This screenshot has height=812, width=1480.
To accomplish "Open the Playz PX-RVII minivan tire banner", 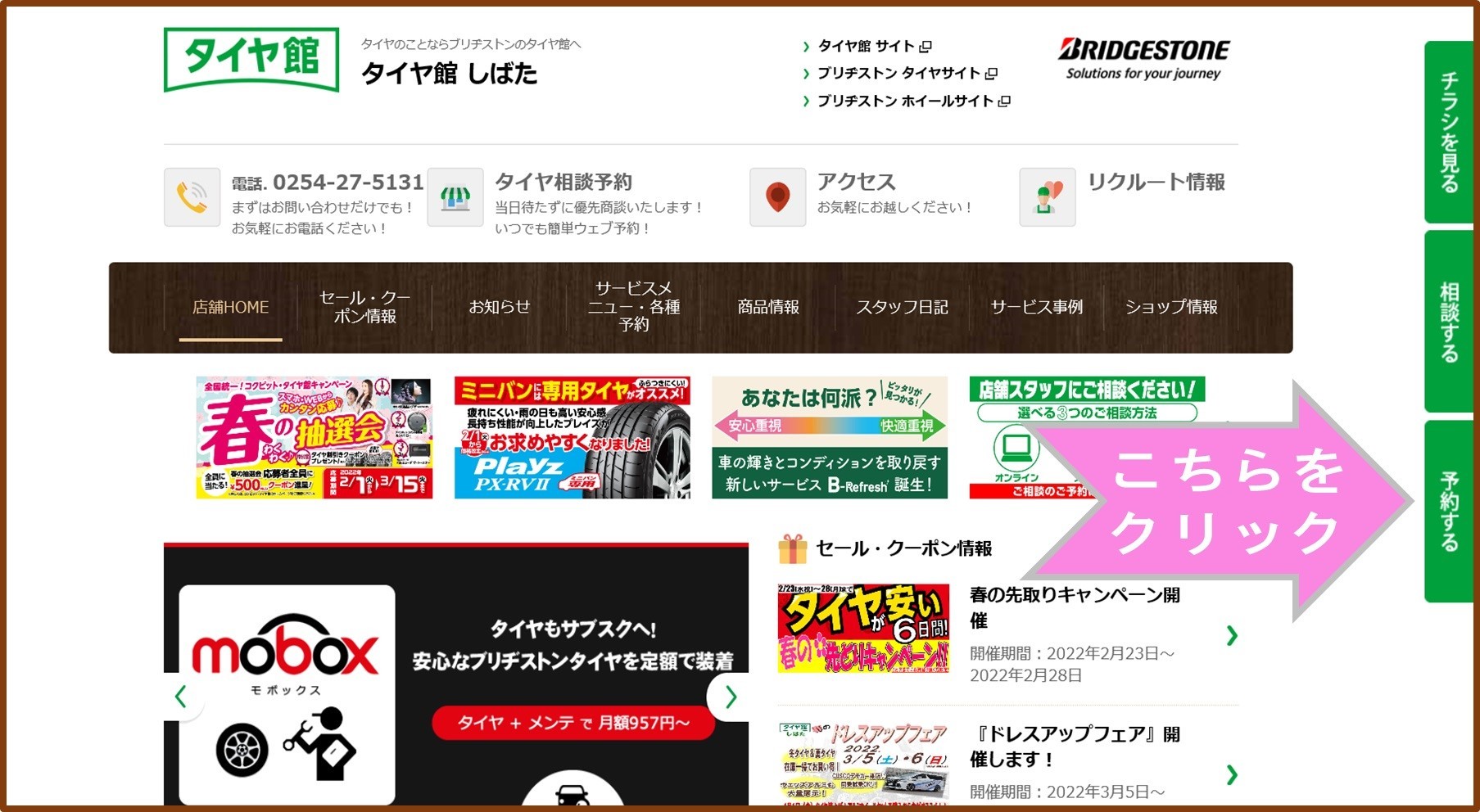I will pos(572,437).
